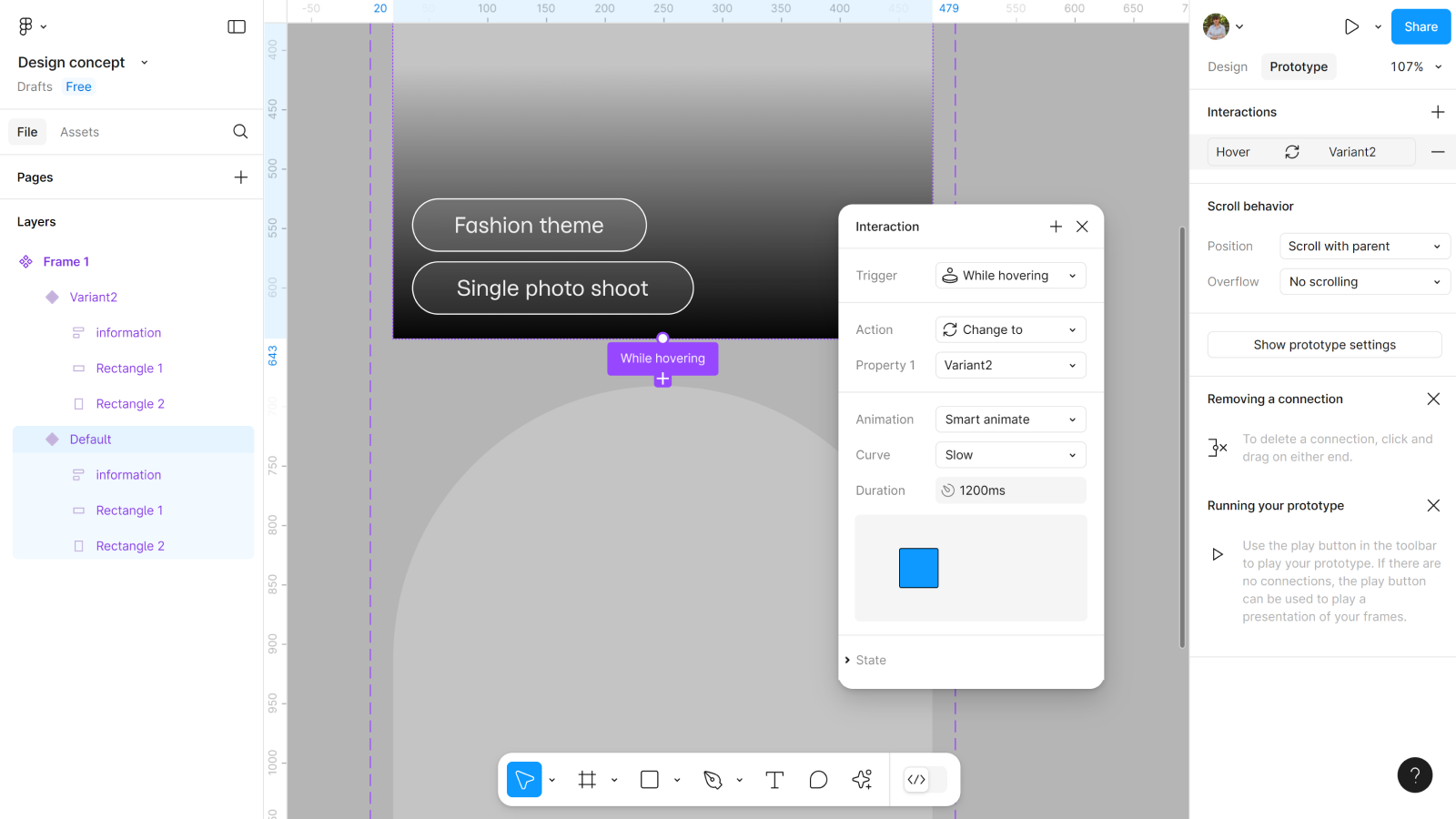Viewport: 1456px width, 819px height.
Task: Switch to the Assets tab
Action: (x=79, y=132)
